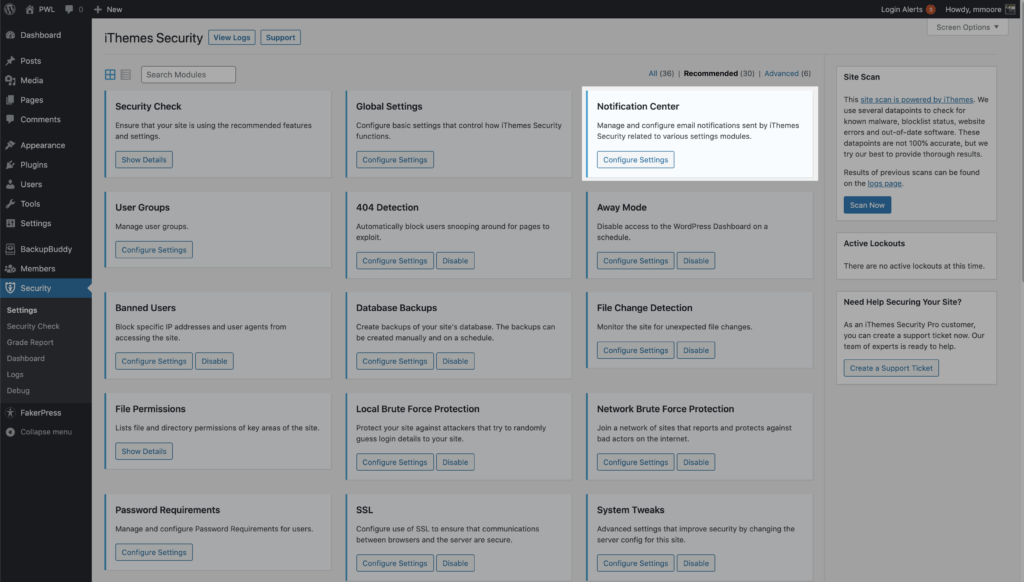The height and width of the screenshot is (582, 1024).
Task: Open the Security Settings submenu item
Action: pyautogui.click(x=22, y=310)
